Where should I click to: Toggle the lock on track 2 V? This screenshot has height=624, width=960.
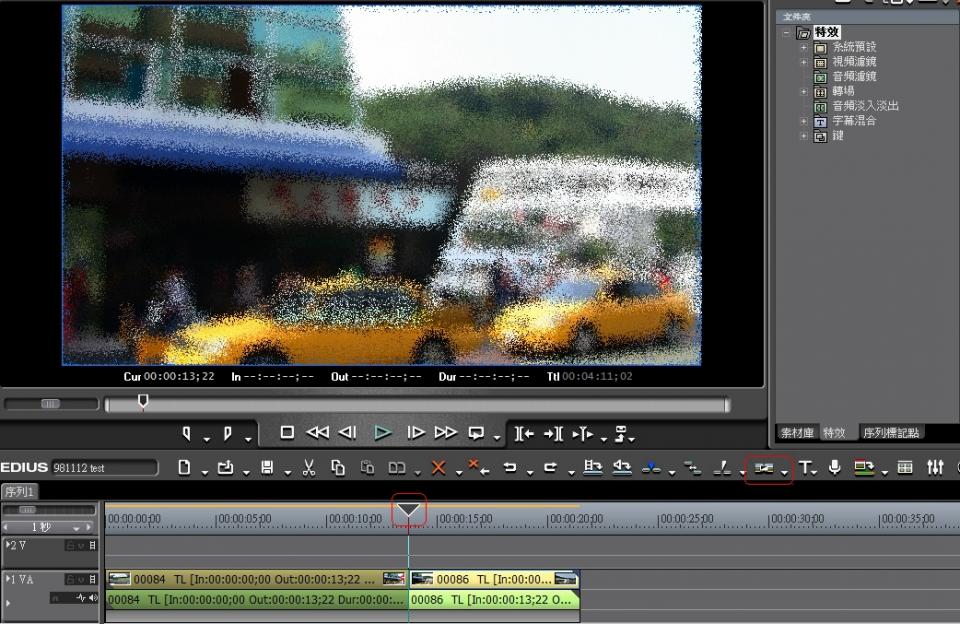click(72, 545)
